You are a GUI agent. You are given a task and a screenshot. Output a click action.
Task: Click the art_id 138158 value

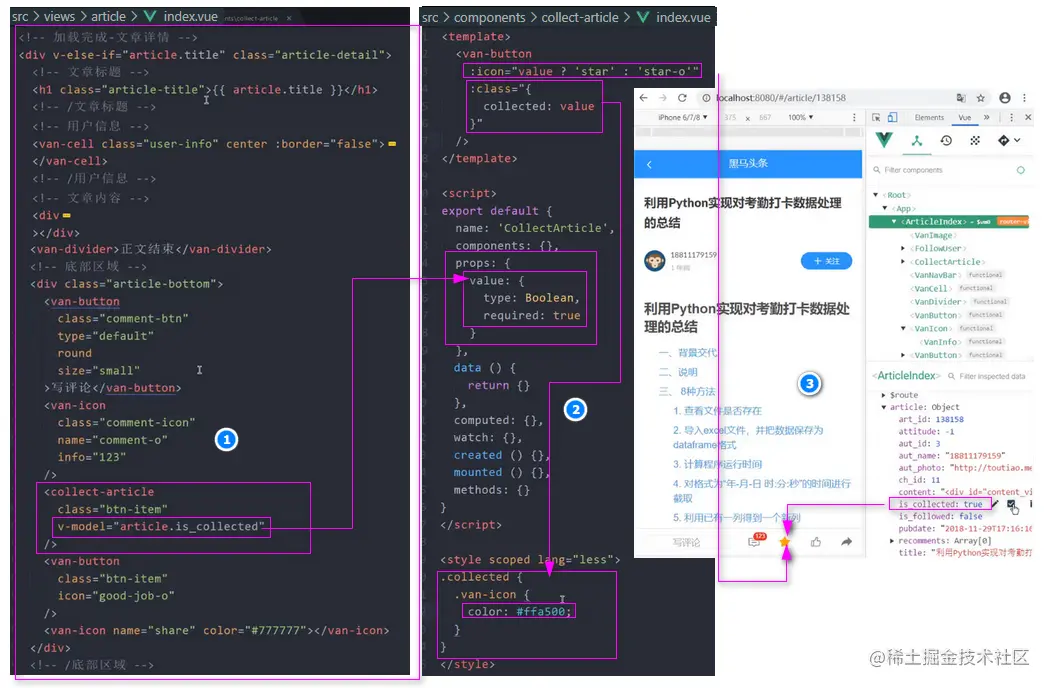pyautogui.click(x=950, y=419)
